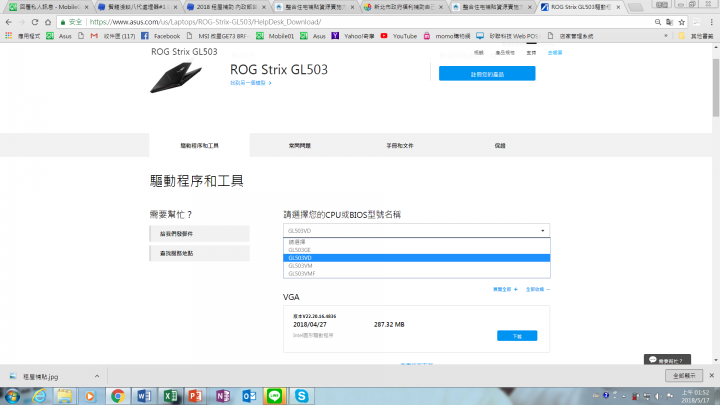Switch to the first MobileO browser tab
720x405 pixels.
(48, 7)
